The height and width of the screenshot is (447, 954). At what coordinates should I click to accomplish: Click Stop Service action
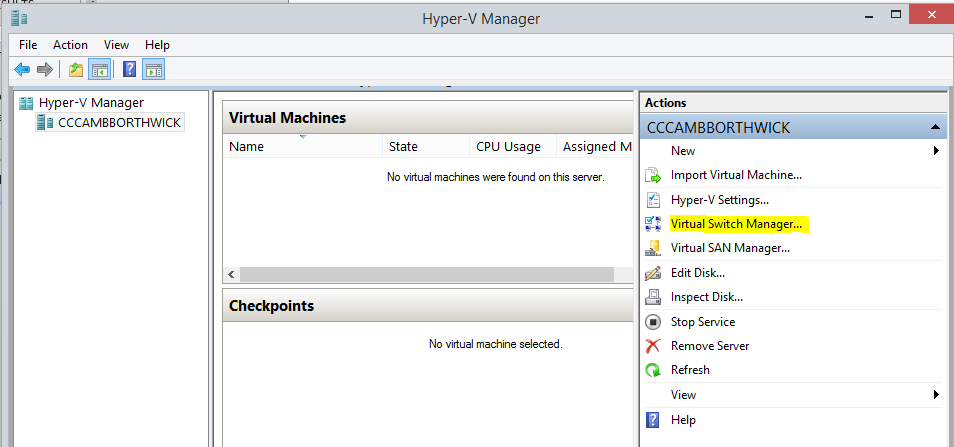[x=702, y=322]
